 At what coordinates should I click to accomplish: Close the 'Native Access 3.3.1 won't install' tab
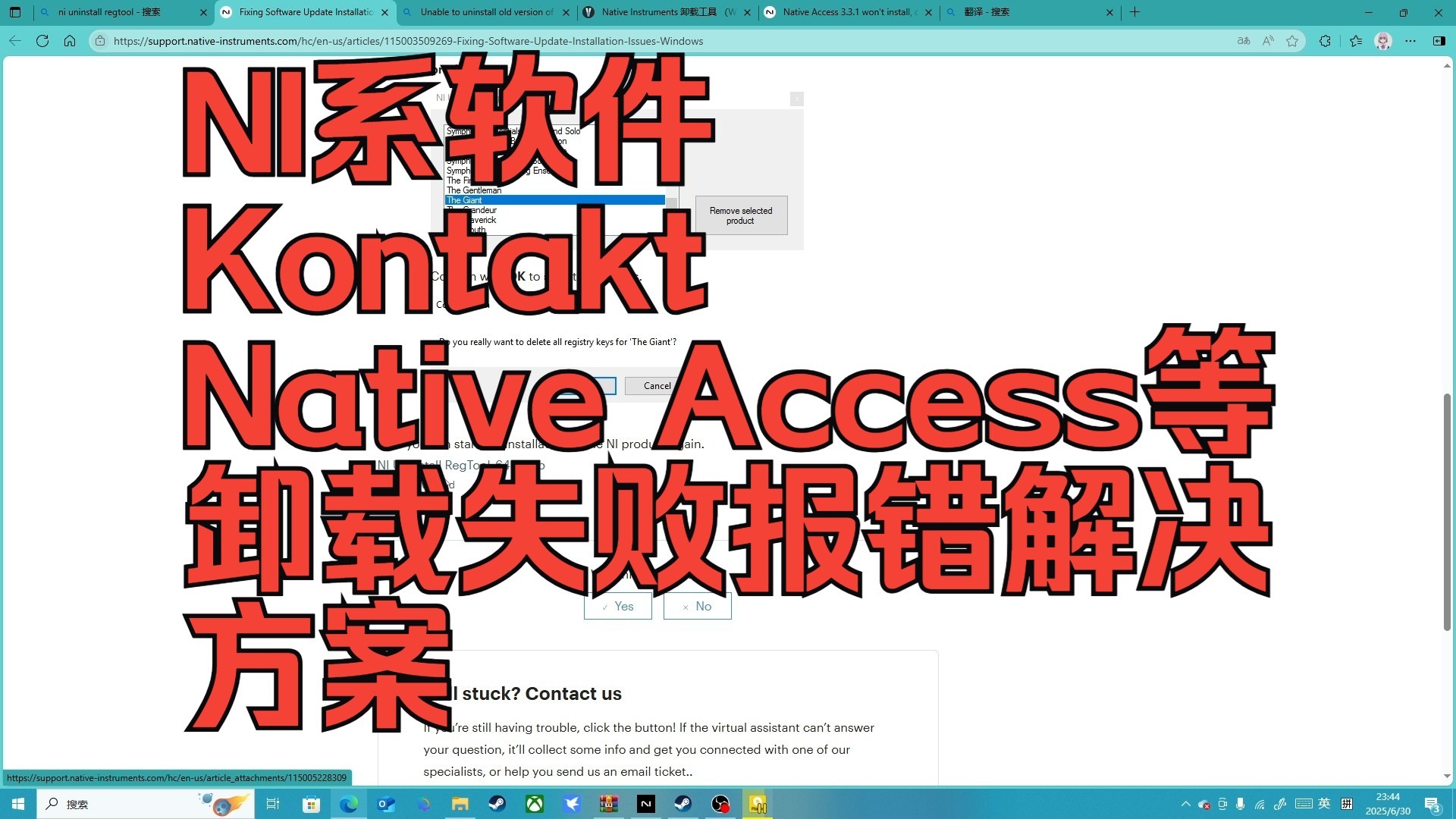[x=928, y=12]
